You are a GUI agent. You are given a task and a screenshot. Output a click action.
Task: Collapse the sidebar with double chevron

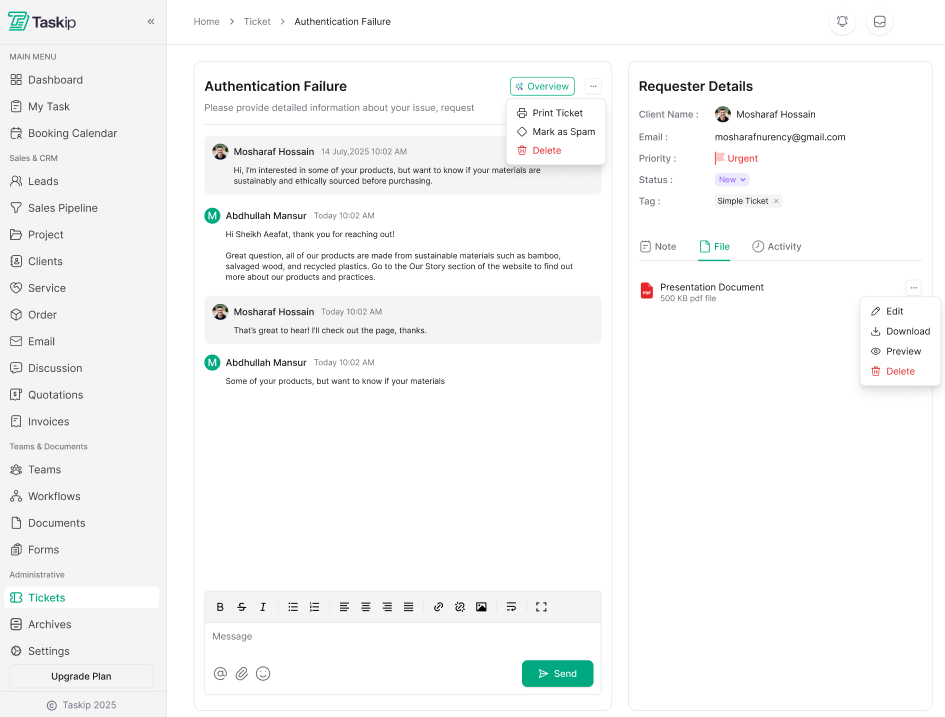pyautogui.click(x=151, y=22)
